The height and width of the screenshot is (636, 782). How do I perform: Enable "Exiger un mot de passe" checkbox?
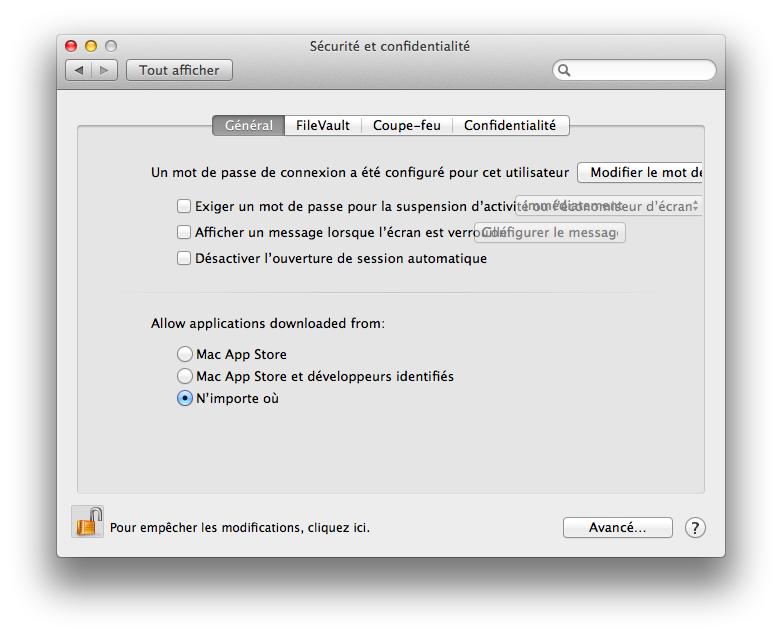[x=184, y=206]
